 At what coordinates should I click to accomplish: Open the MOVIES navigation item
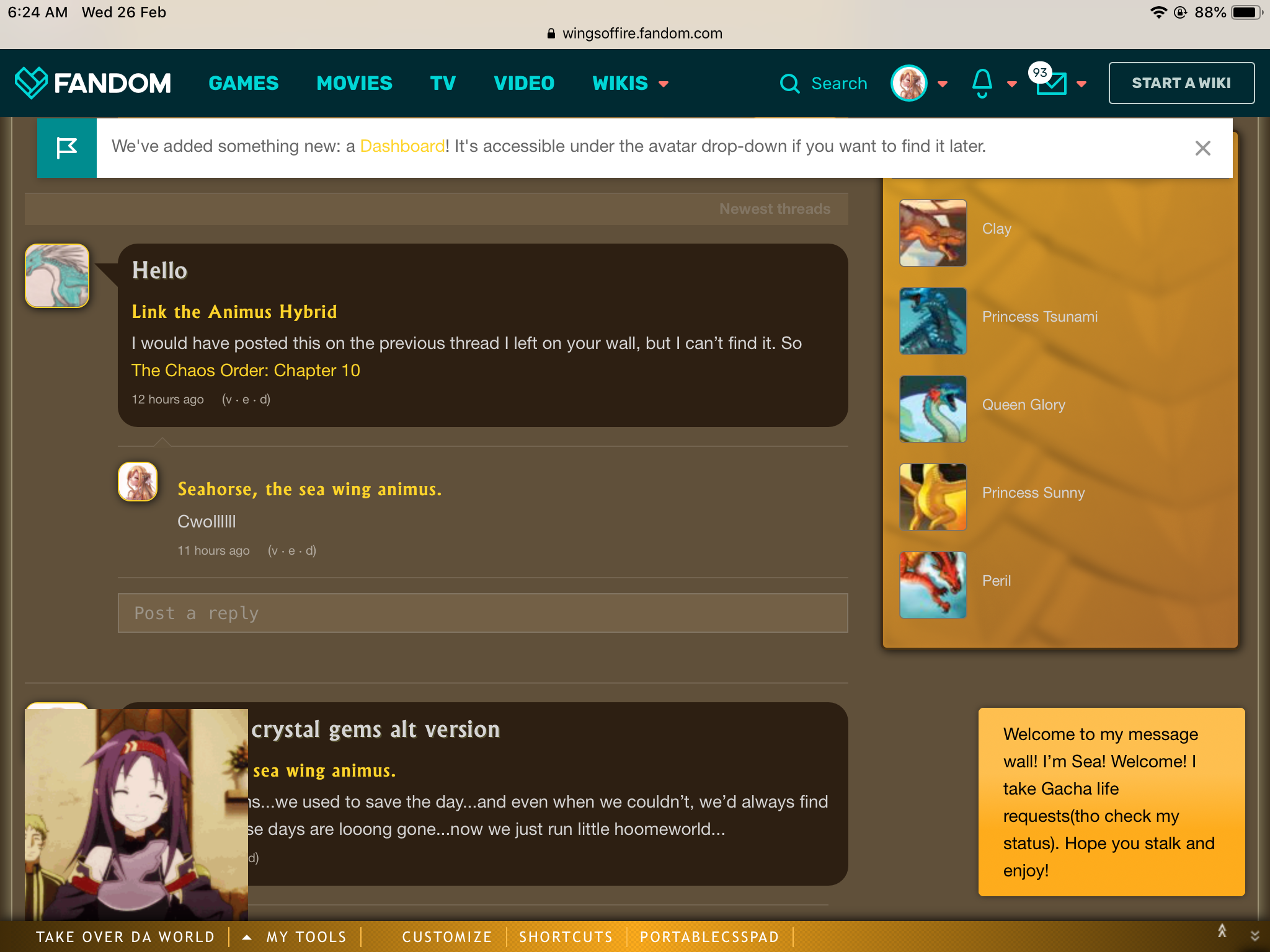tap(354, 83)
